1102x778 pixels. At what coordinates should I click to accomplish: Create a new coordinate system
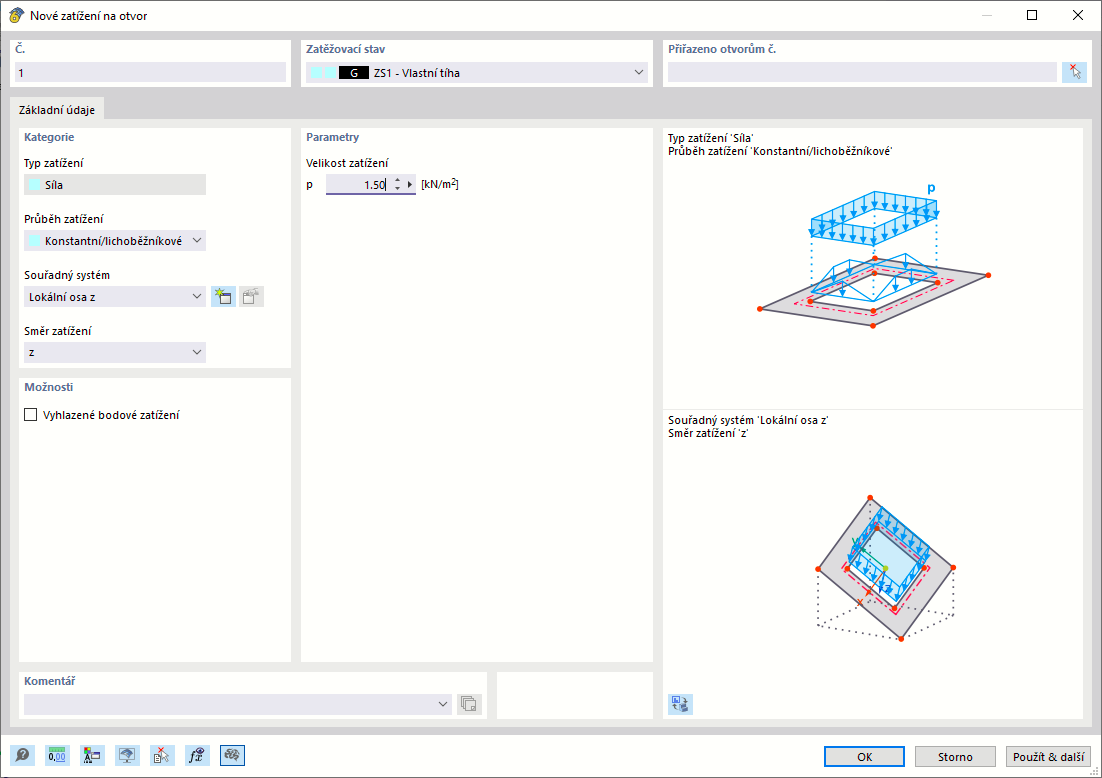(223, 297)
